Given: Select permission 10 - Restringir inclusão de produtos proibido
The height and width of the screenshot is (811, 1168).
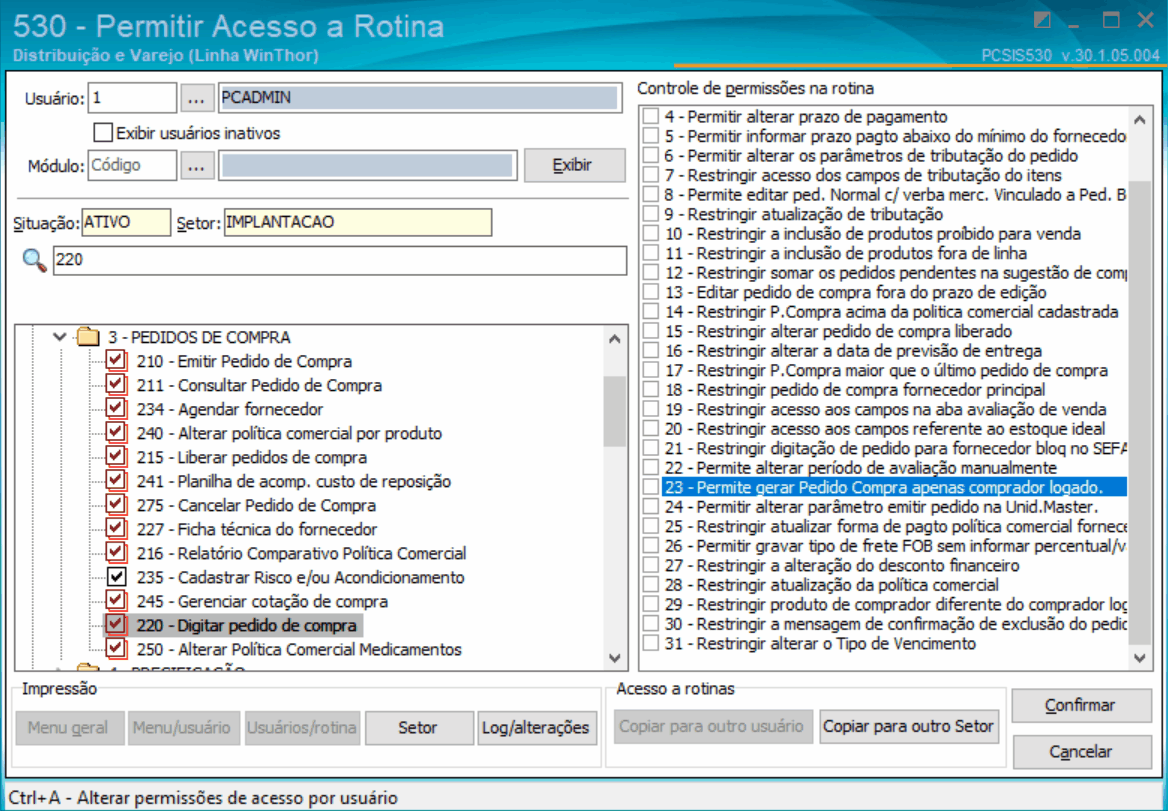Looking at the screenshot, I should [872, 234].
